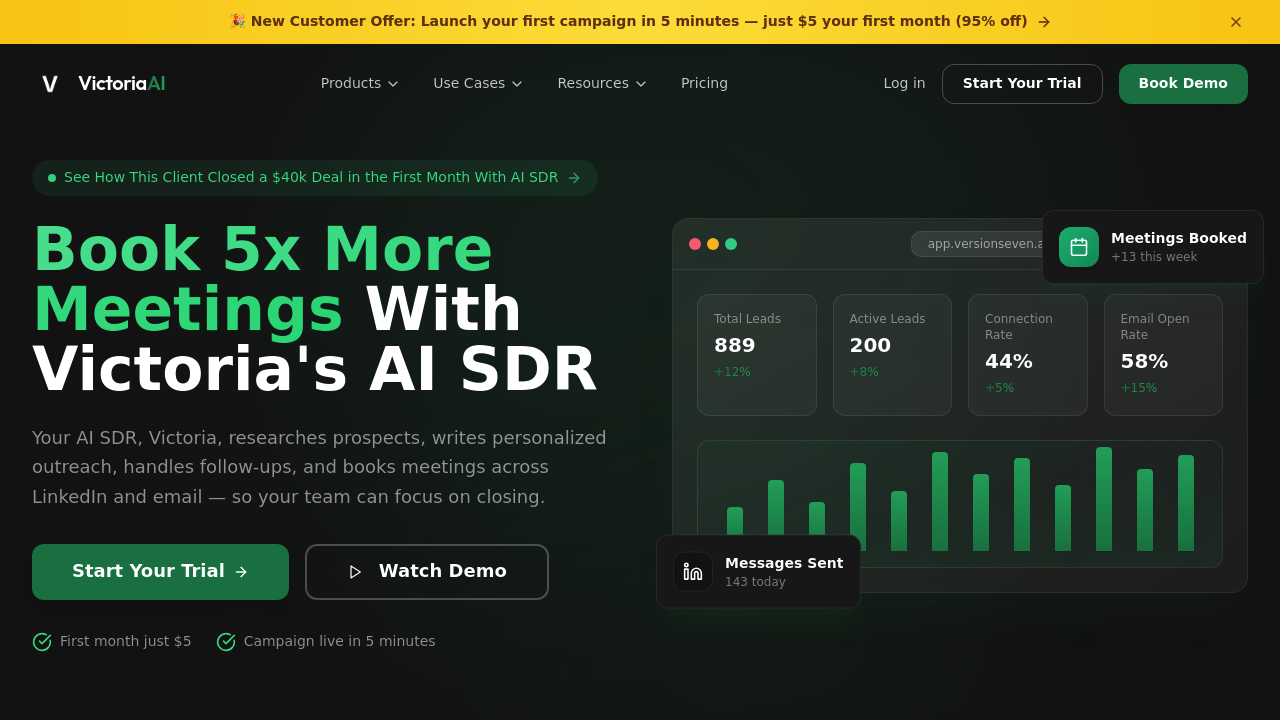This screenshot has height=720, width=1280.
Task: Click the tallest bar in the chart
Action: point(1104,499)
